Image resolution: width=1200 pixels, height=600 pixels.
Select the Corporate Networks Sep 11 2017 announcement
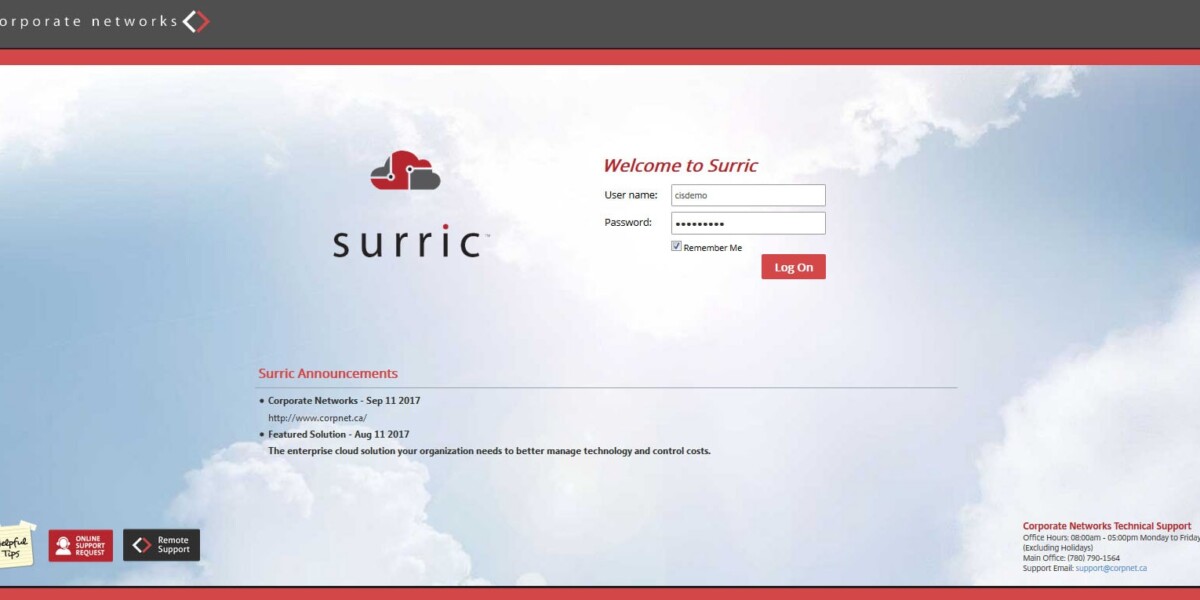tap(344, 401)
